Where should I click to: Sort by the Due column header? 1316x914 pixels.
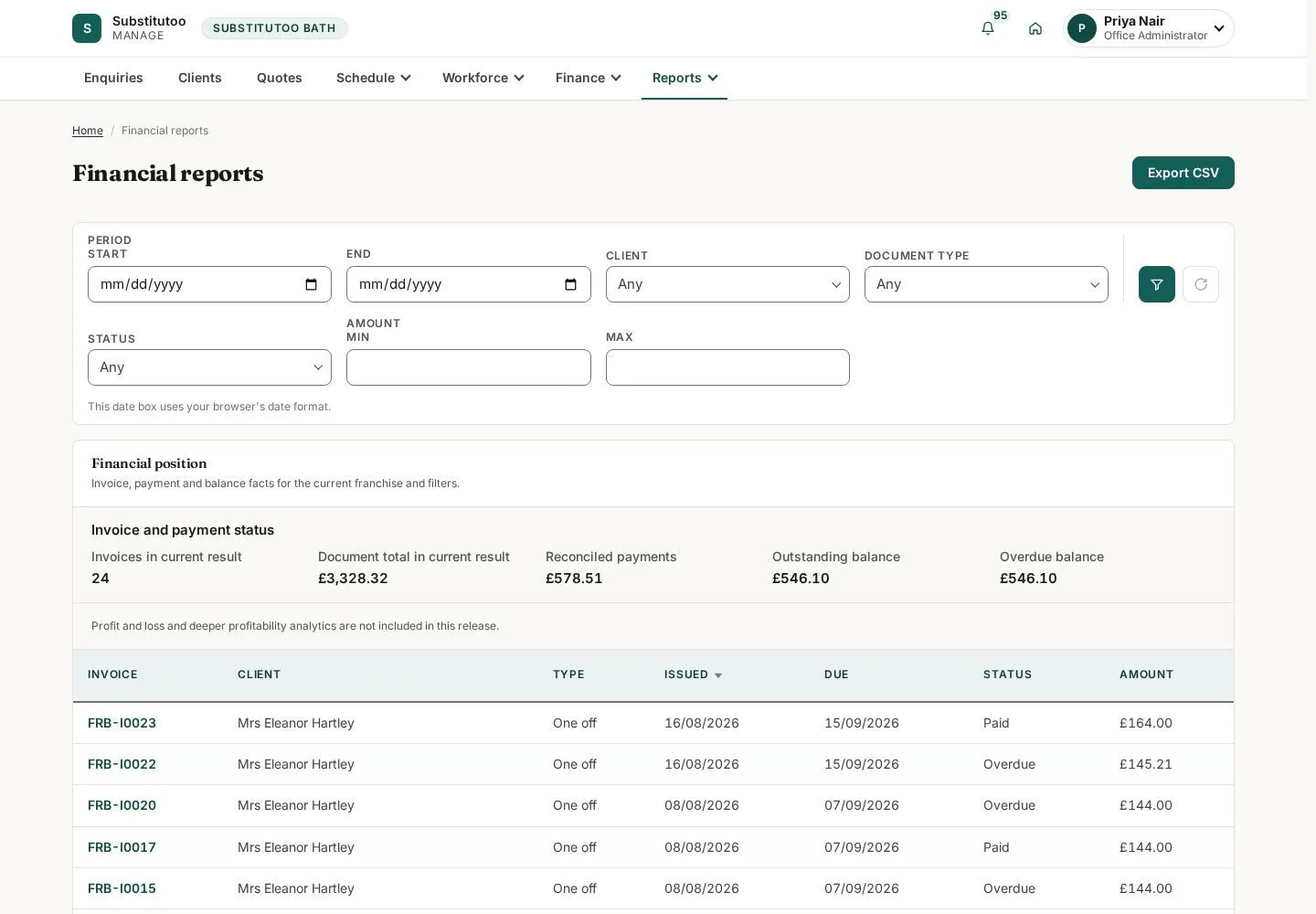tap(836, 675)
